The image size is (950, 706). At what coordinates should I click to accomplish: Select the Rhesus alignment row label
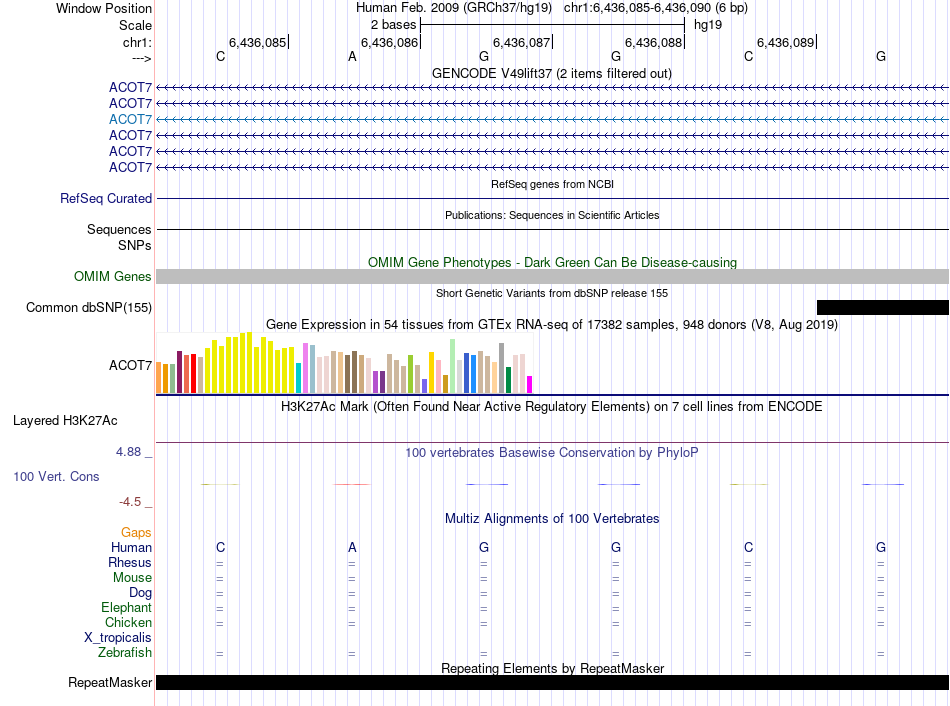(130, 562)
